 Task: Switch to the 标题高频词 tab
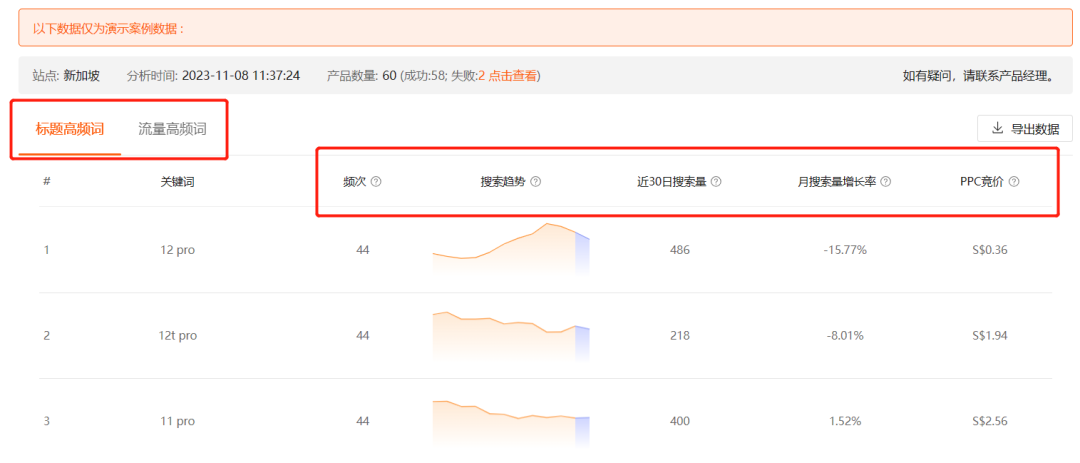point(70,129)
